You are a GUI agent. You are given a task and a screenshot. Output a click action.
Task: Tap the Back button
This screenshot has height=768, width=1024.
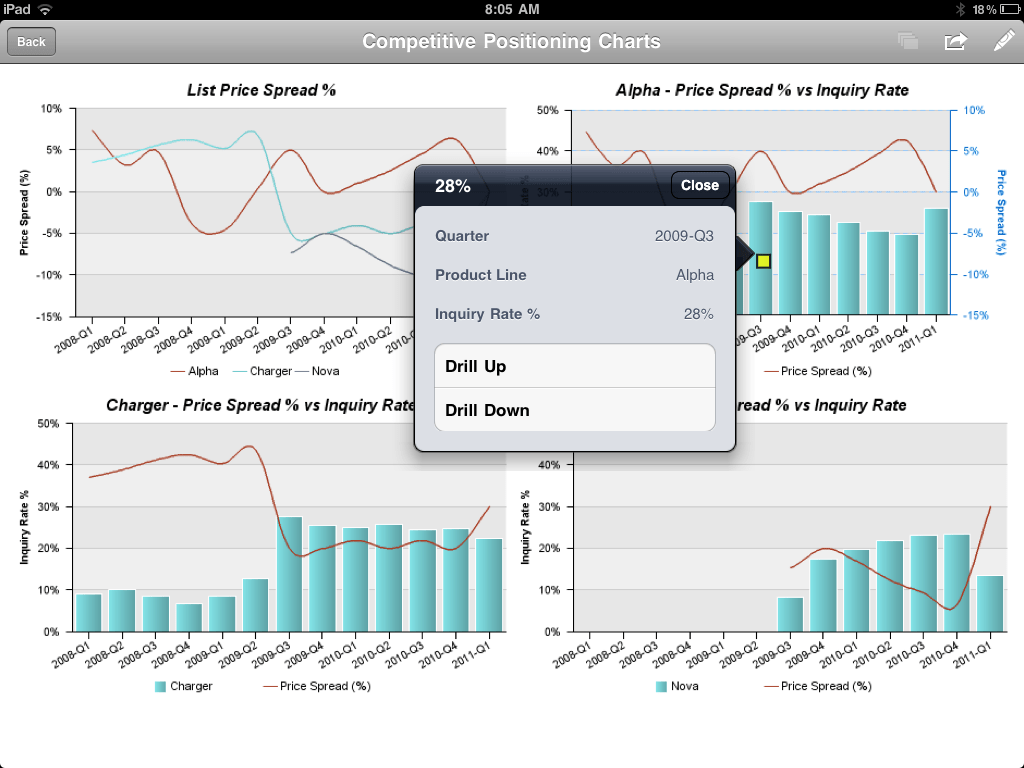[x=30, y=41]
